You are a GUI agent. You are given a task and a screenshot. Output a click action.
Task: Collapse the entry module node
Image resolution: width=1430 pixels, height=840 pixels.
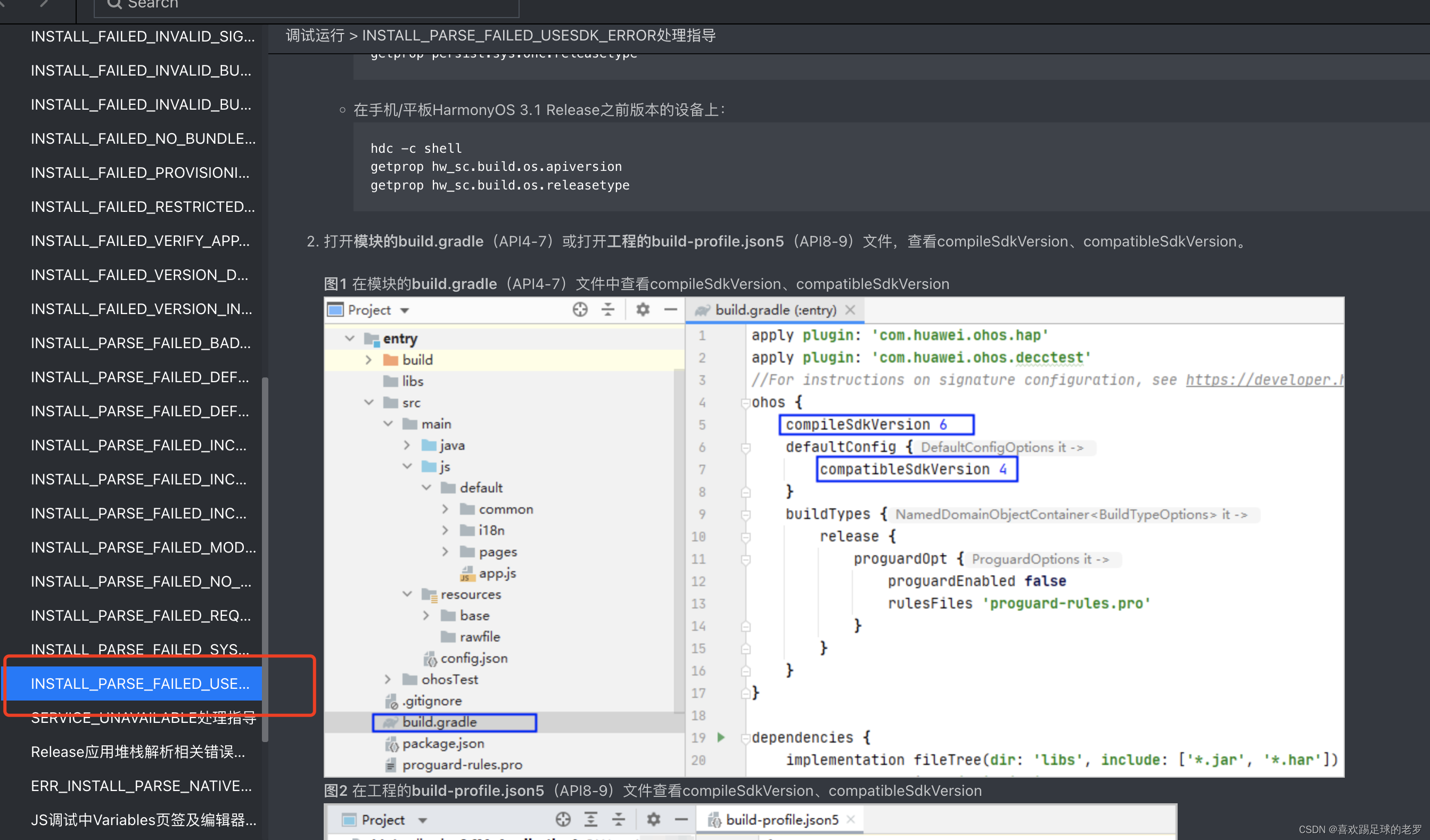pyautogui.click(x=350, y=338)
